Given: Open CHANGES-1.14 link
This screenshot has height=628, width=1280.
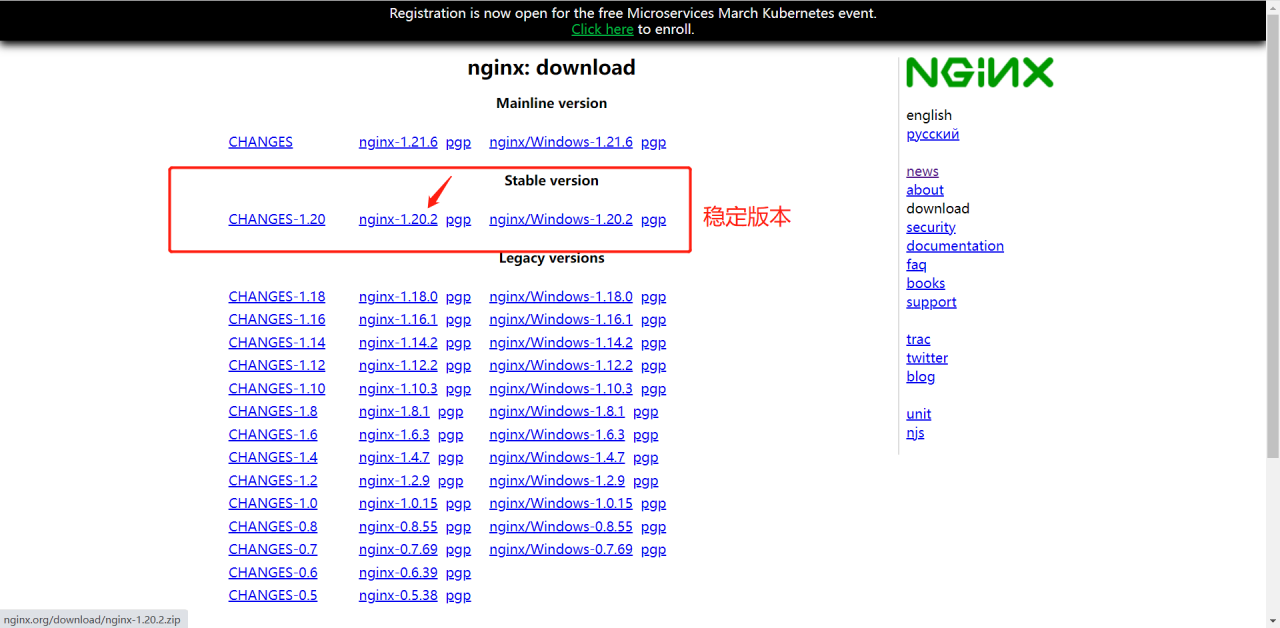Looking at the screenshot, I should point(277,342).
